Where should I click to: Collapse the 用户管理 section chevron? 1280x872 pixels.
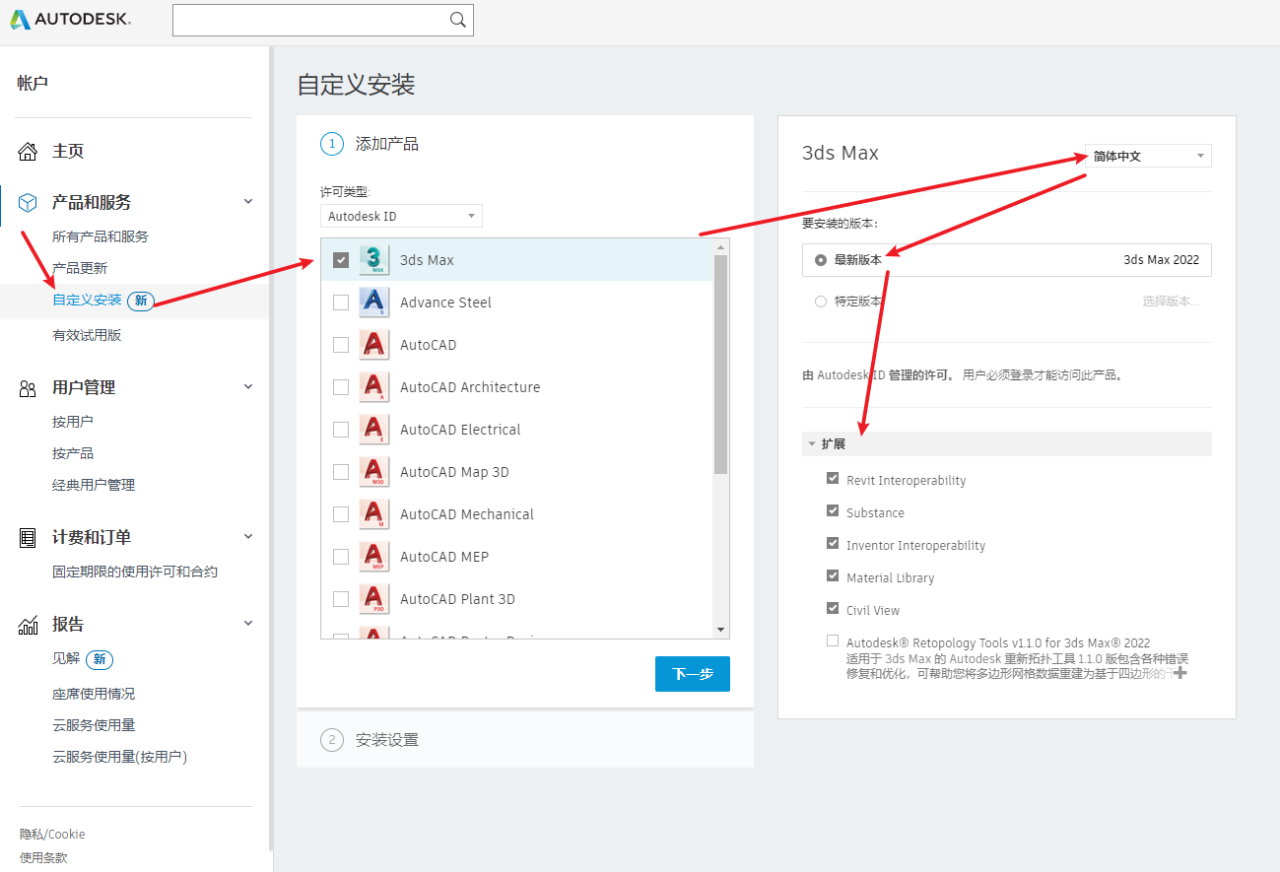pos(249,387)
